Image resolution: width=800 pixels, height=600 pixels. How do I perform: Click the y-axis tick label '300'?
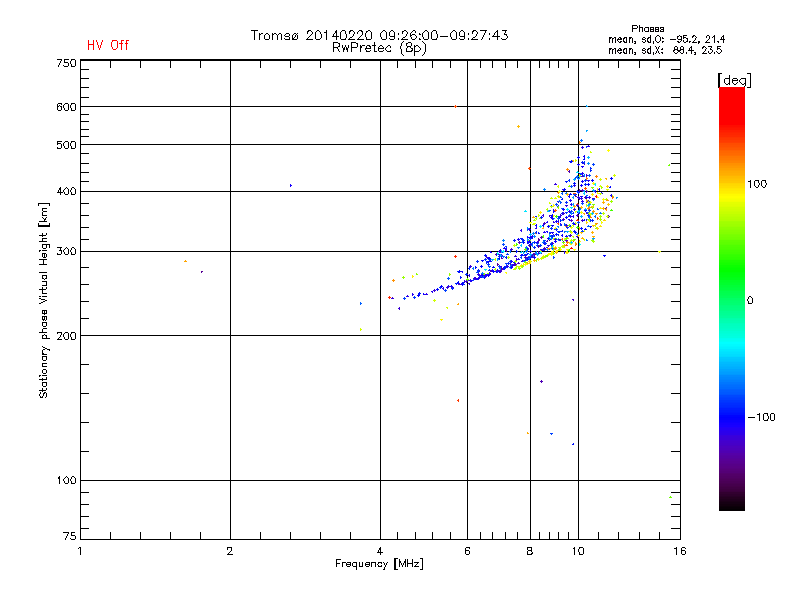point(66,252)
